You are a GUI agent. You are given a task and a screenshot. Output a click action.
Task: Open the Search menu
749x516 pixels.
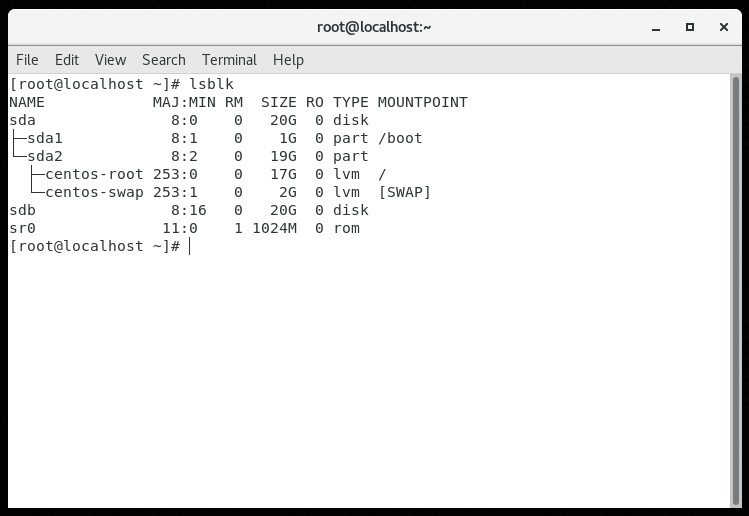[x=163, y=60]
